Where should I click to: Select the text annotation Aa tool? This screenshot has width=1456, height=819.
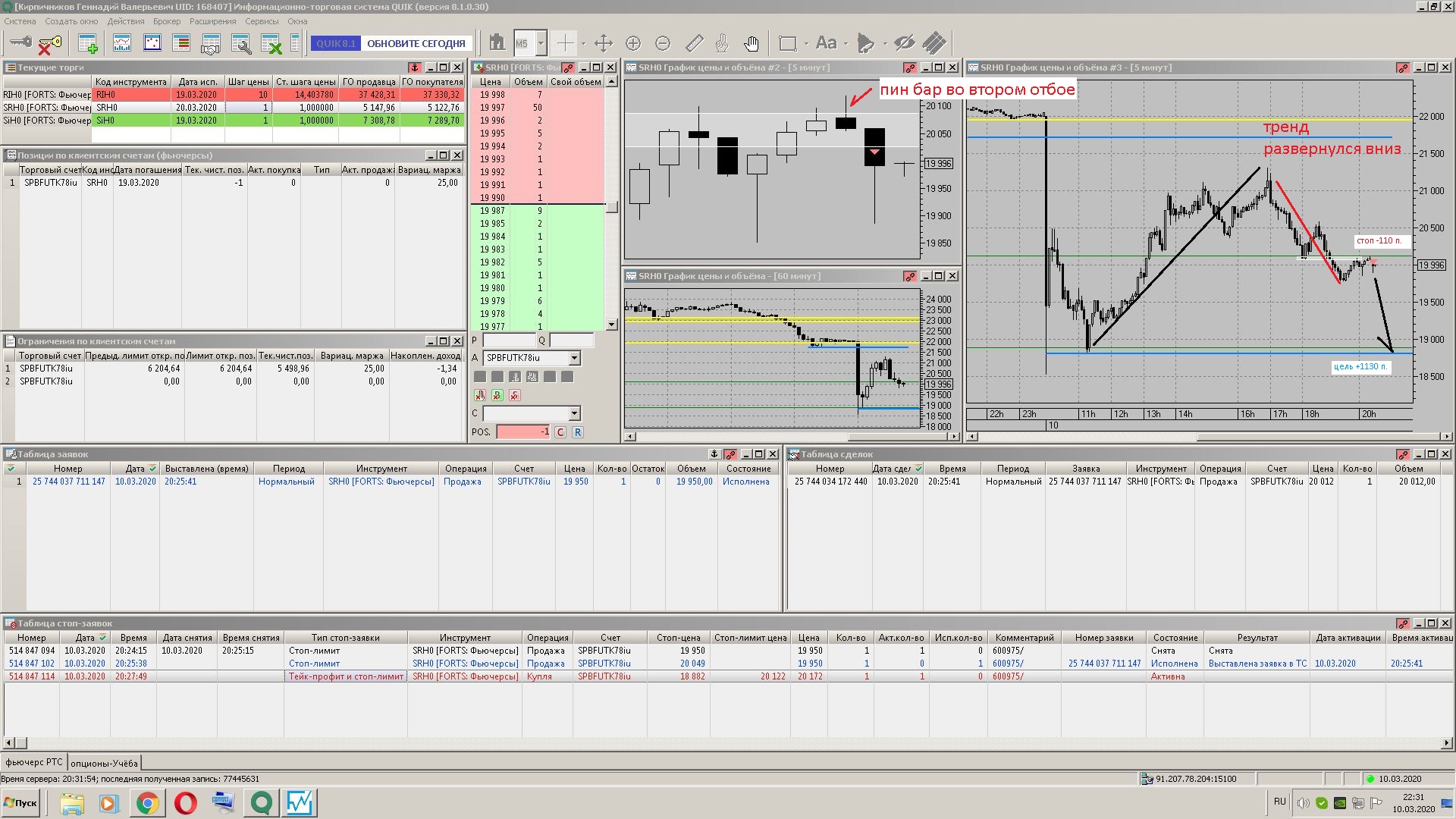[826, 43]
